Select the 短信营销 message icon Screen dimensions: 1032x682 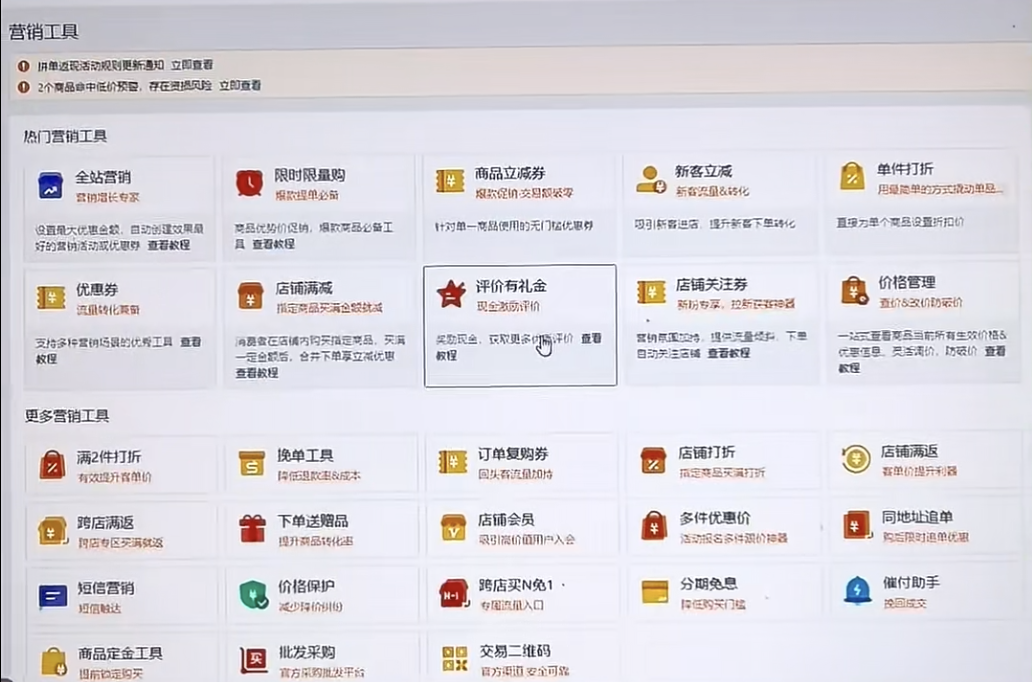click(x=53, y=597)
